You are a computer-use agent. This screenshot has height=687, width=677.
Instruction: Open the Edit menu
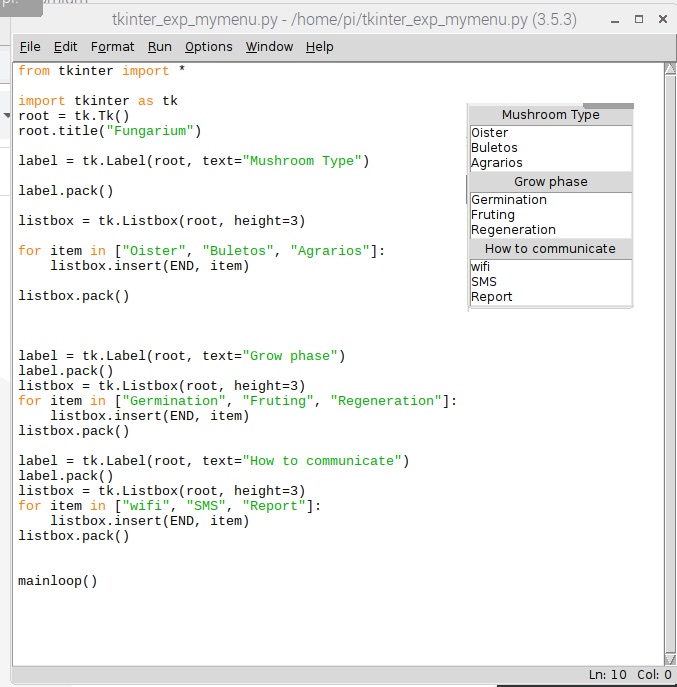[x=65, y=46]
